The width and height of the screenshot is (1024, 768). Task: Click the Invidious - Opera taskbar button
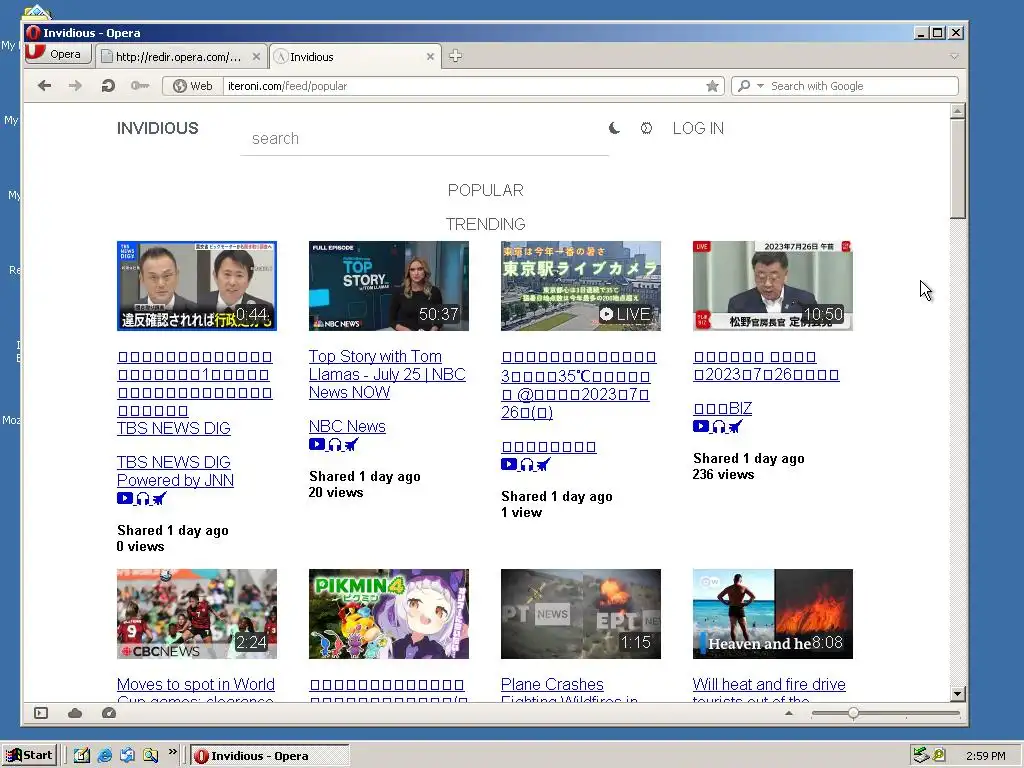coord(270,756)
